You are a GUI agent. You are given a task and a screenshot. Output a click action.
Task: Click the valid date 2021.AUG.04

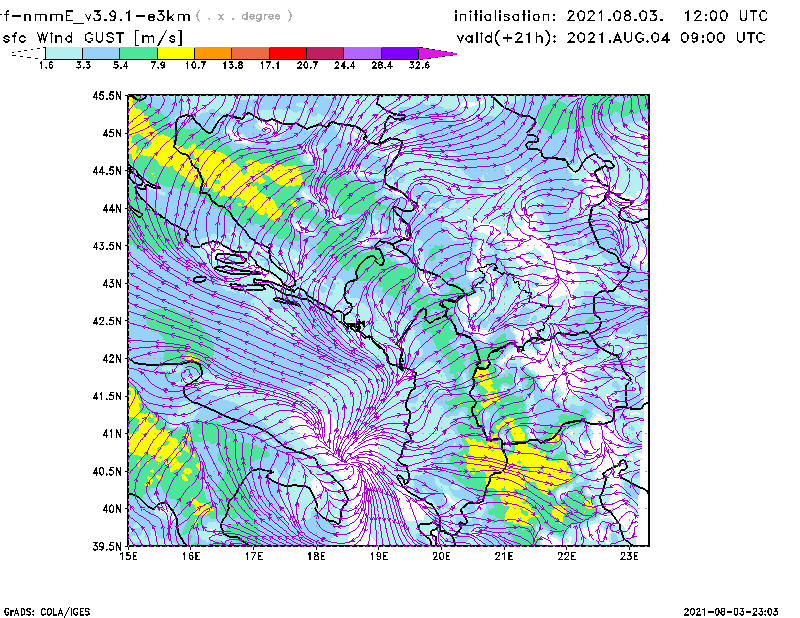point(618,38)
